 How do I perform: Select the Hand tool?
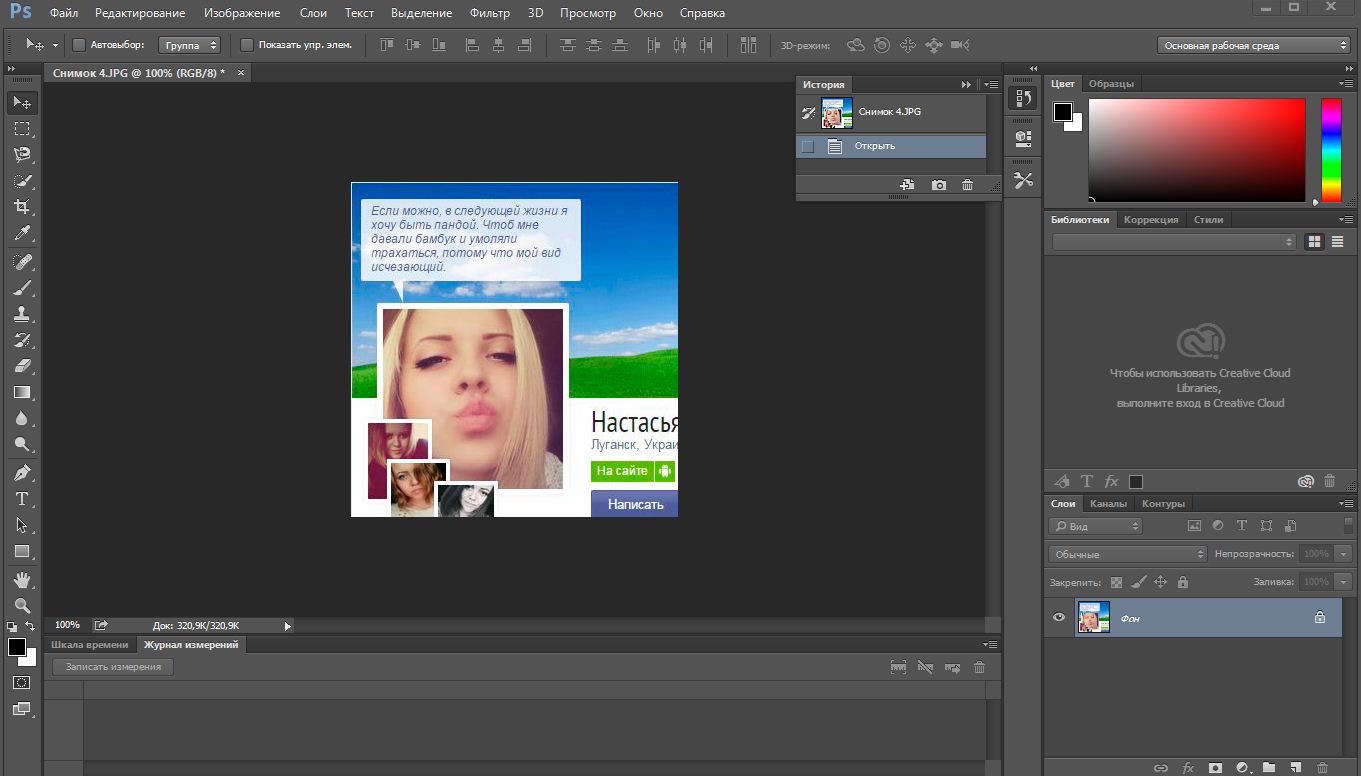[x=22, y=580]
